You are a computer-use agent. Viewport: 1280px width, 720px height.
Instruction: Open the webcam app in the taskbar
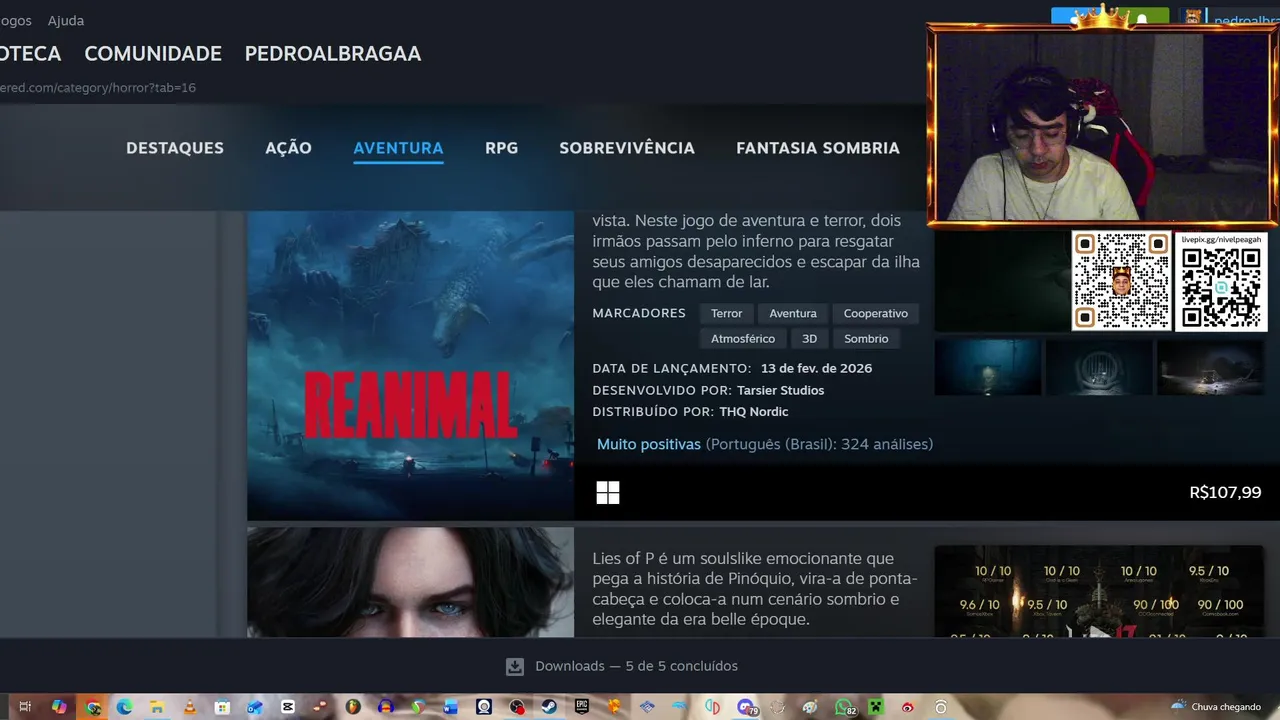pyautogui.click(x=484, y=707)
